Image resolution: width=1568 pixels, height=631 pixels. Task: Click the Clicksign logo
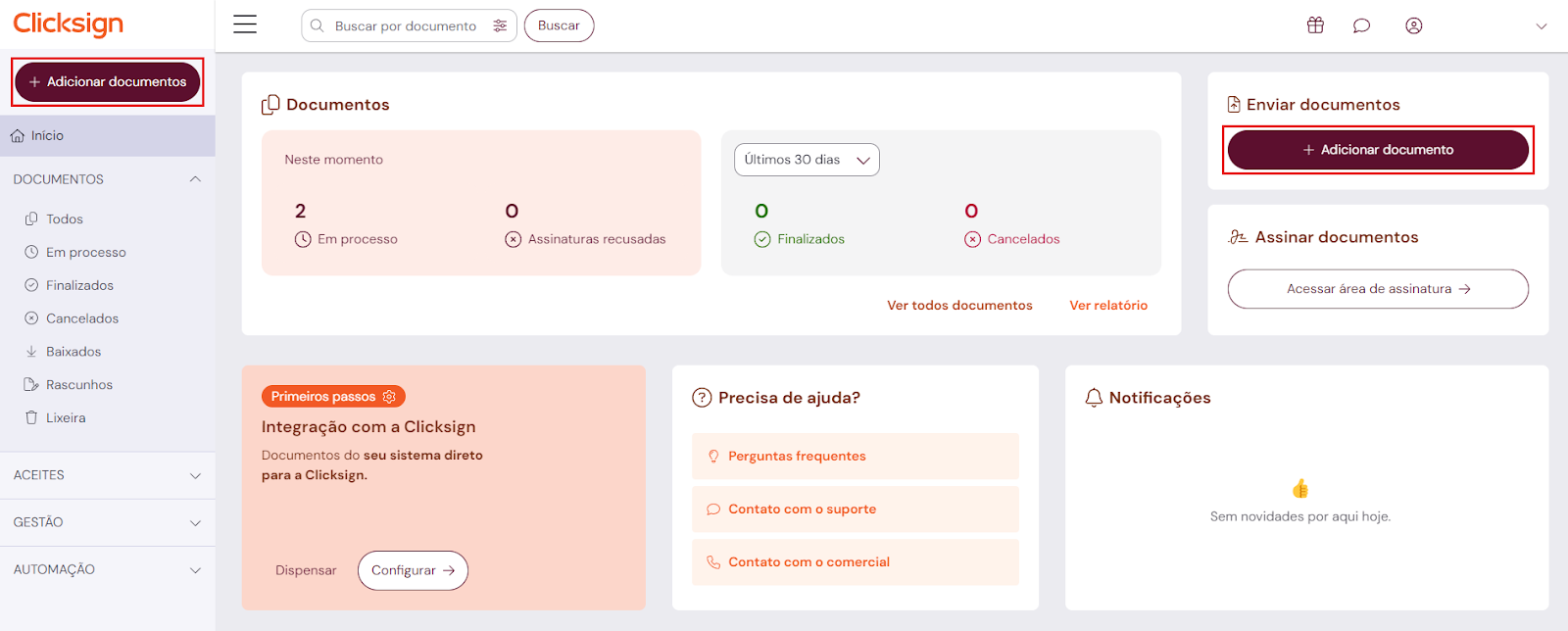tap(69, 24)
